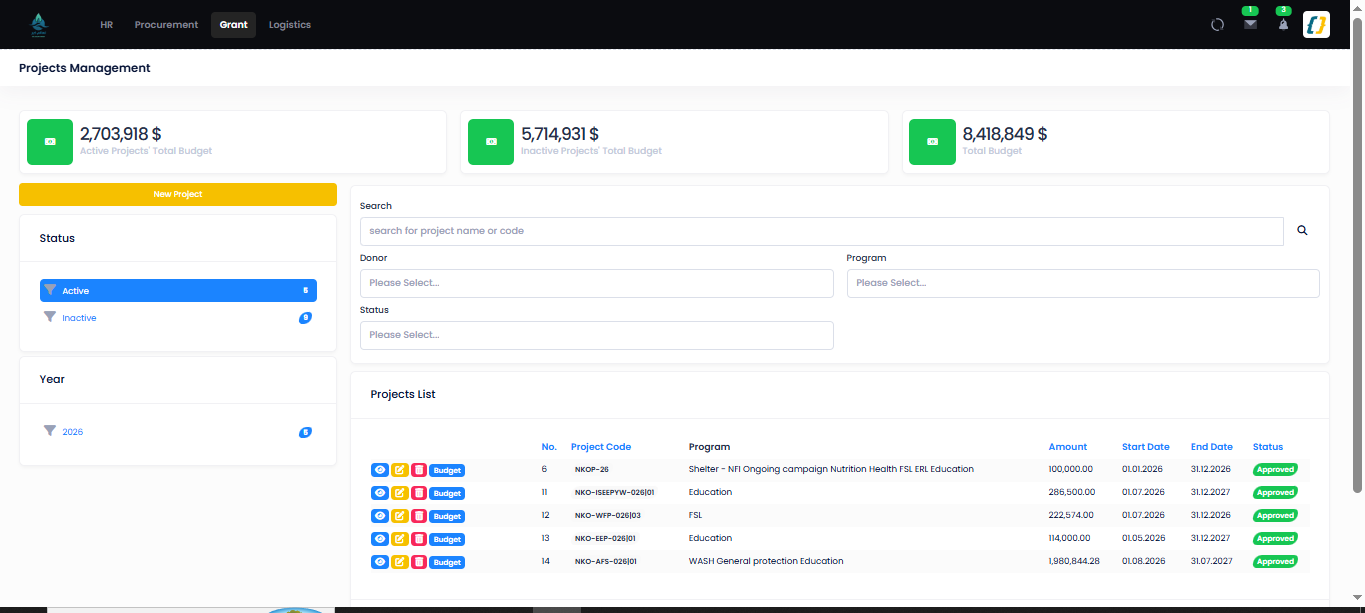Click the Total Budget money icon
Viewport: 1365px width, 613px height.
pyautogui.click(x=932, y=142)
